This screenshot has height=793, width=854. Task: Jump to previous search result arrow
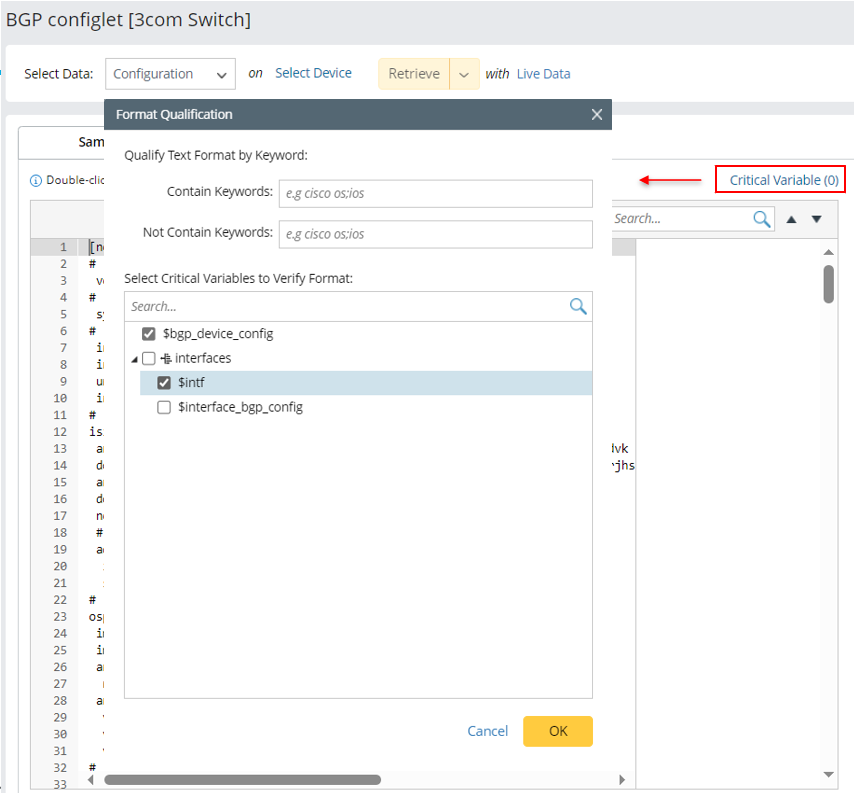click(x=791, y=219)
